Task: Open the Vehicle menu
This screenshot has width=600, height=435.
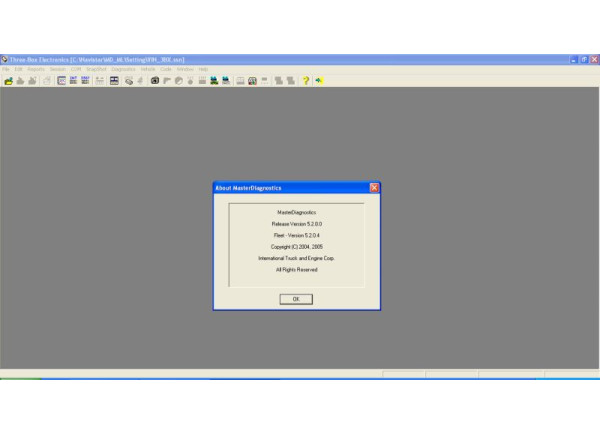Action: point(148,69)
